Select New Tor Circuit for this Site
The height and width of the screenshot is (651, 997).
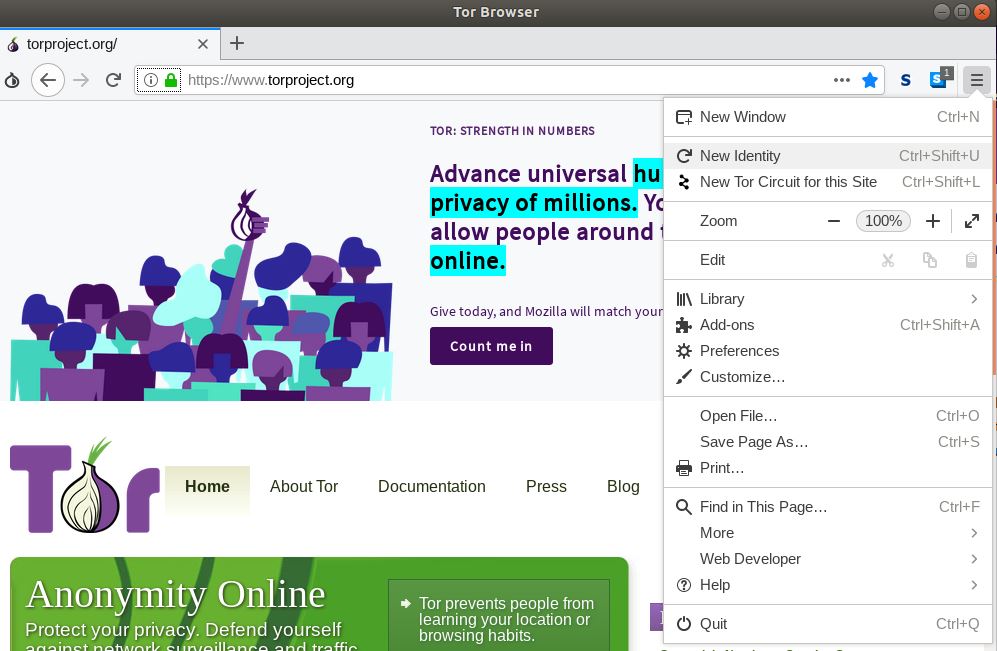click(827, 182)
